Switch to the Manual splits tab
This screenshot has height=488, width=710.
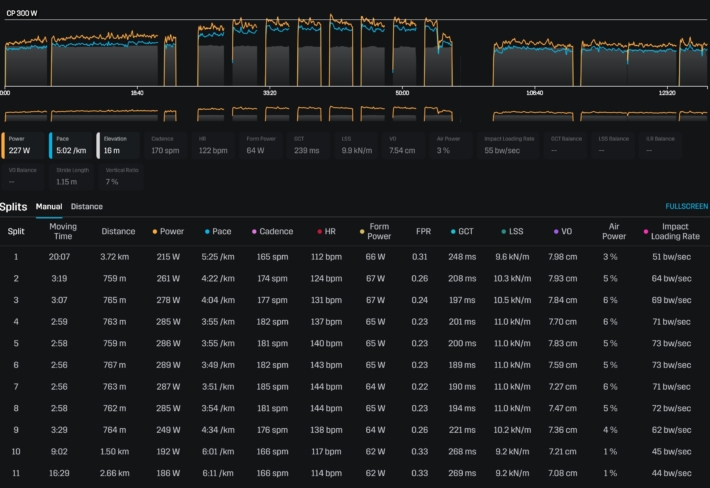point(49,207)
